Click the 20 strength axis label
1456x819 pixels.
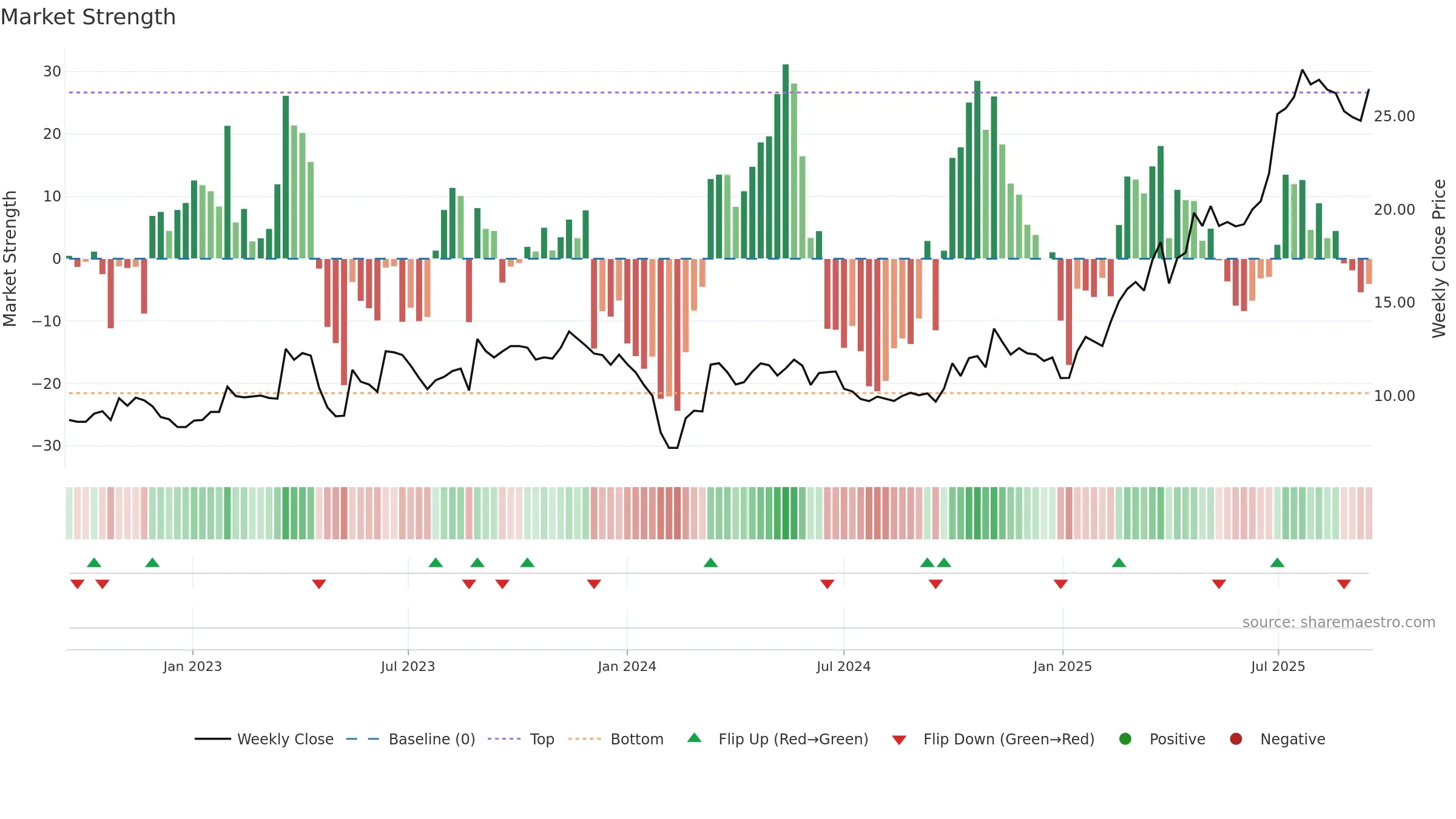pyautogui.click(x=52, y=133)
